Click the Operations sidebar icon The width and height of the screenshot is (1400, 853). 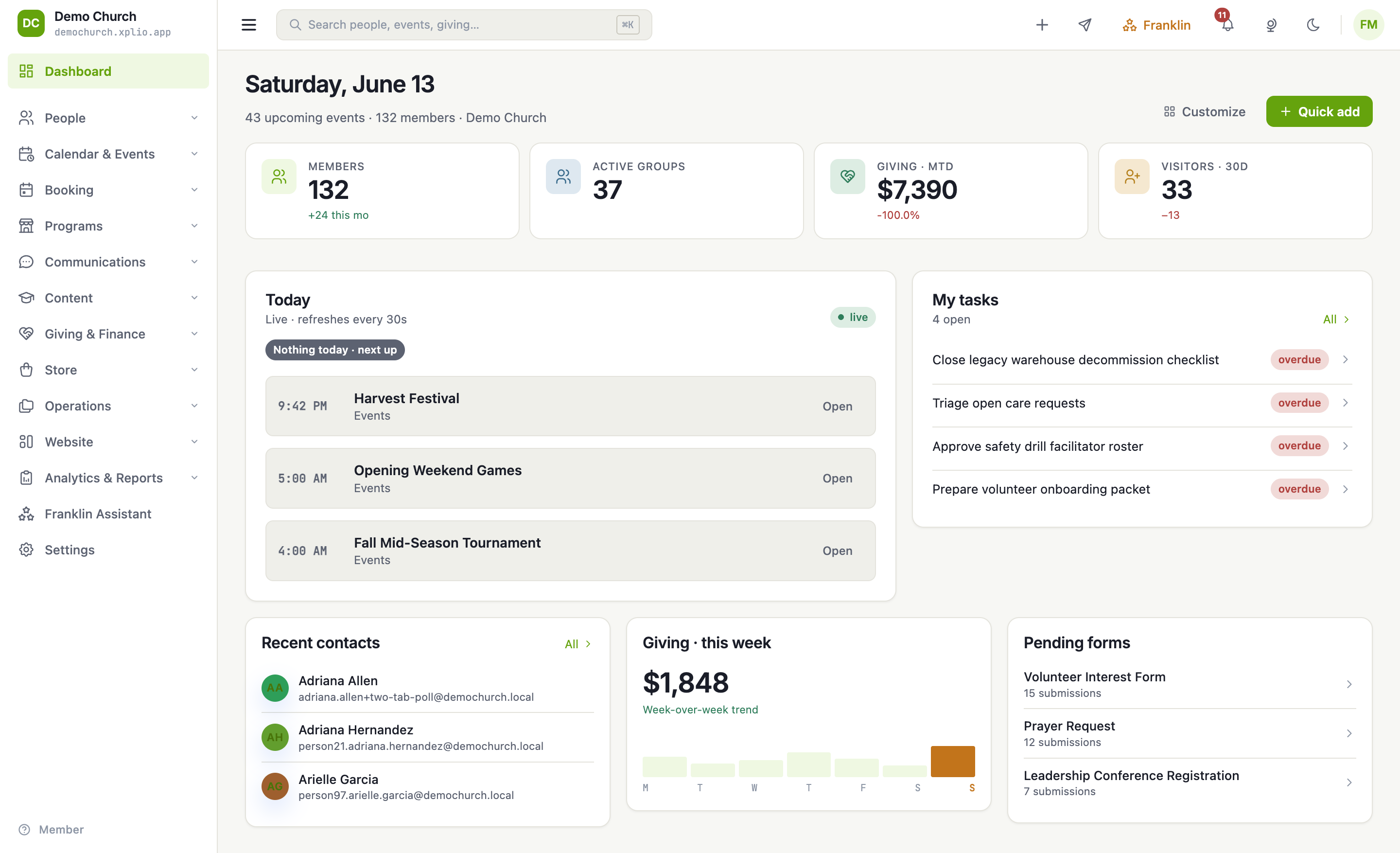26,406
